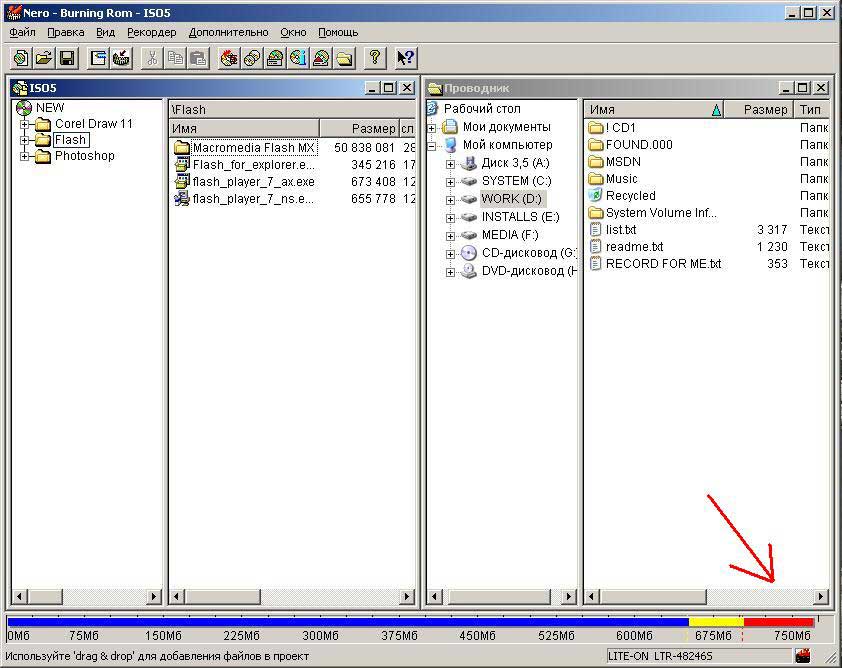Select the Recycled bin item in explorer list

click(622, 195)
